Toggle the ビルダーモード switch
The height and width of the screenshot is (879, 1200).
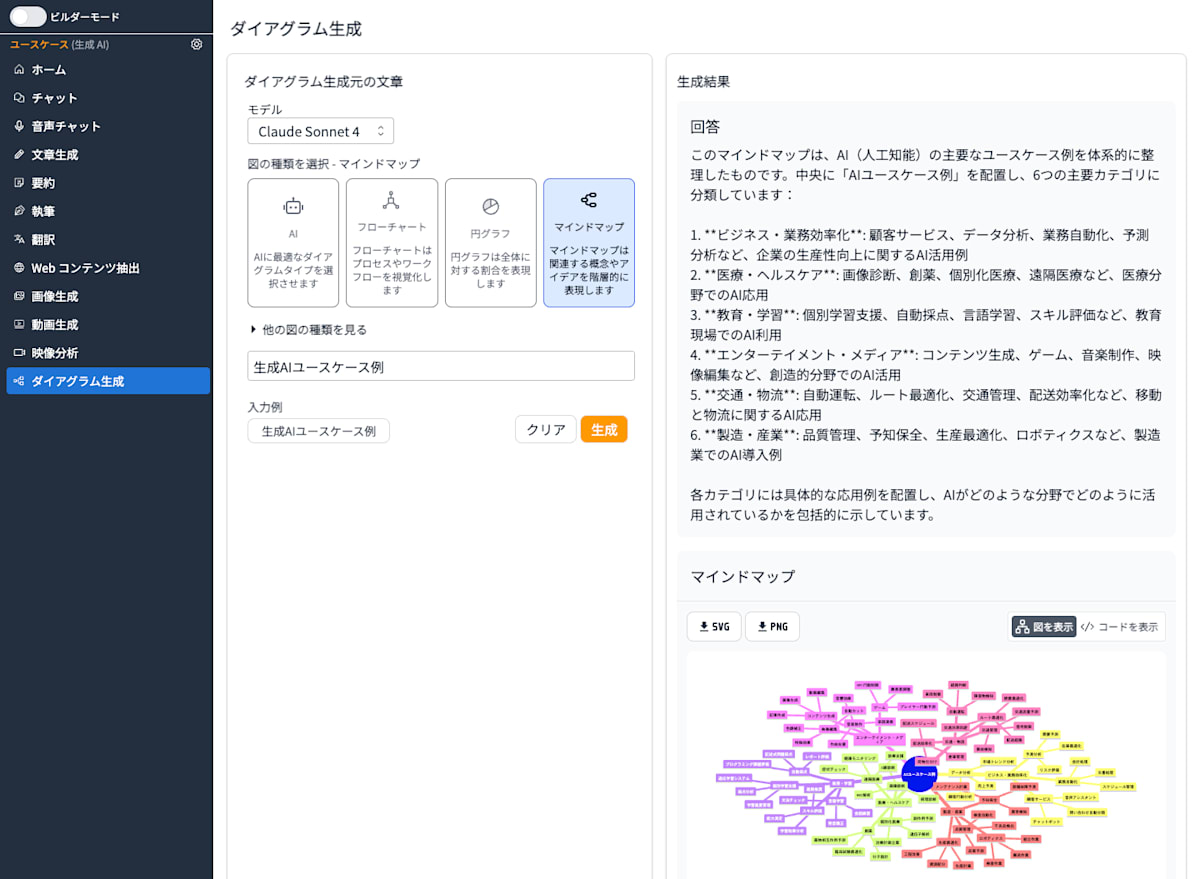[x=28, y=16]
